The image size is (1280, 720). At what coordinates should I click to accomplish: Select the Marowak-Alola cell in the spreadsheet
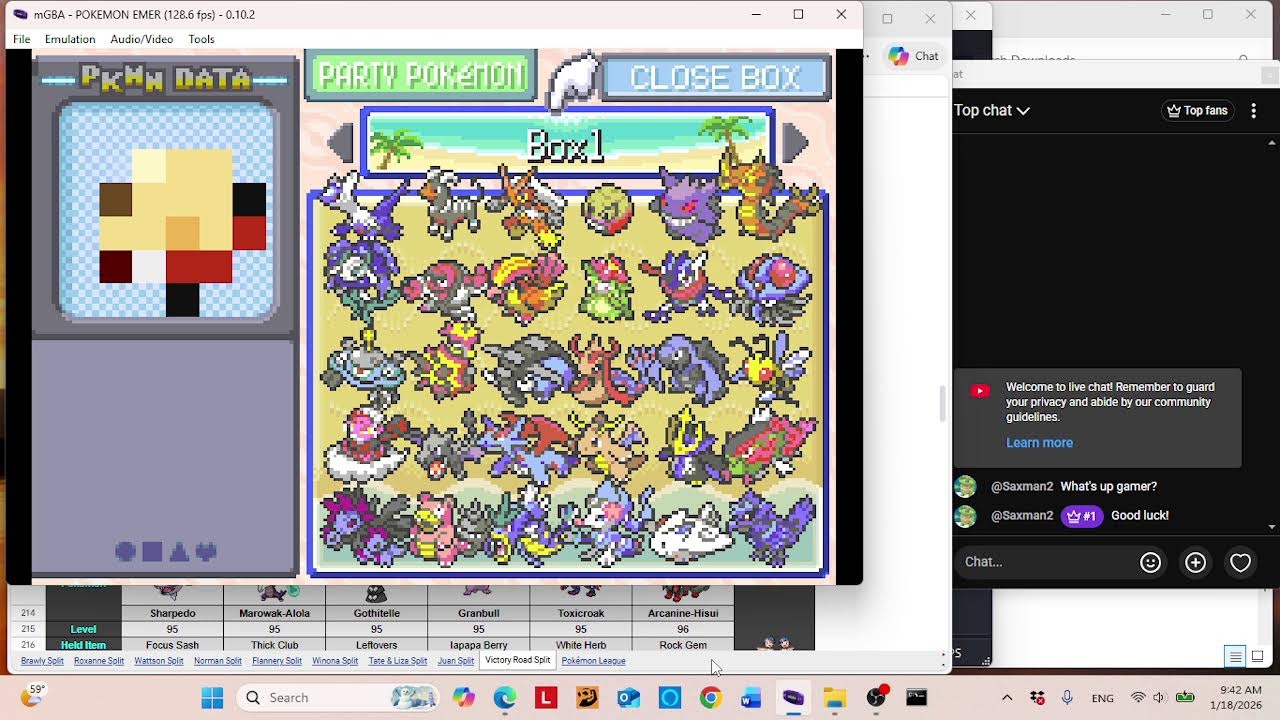point(275,613)
